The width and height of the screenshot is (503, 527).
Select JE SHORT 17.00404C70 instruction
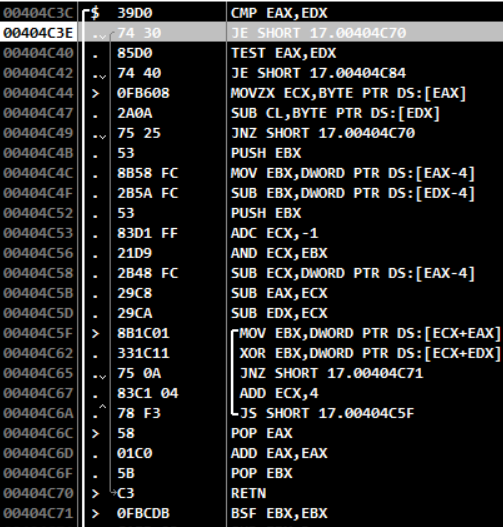319,33
